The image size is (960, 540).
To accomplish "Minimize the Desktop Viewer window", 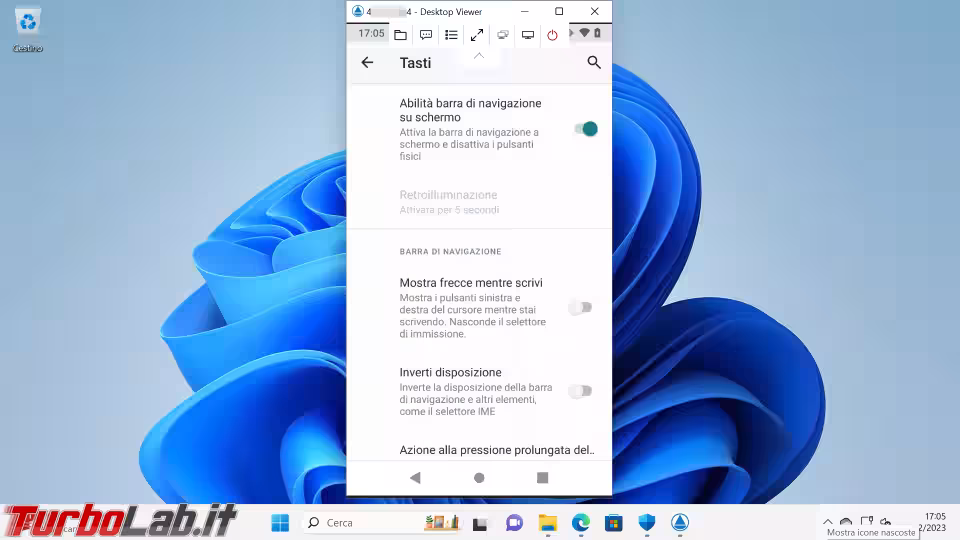I will [x=525, y=11].
